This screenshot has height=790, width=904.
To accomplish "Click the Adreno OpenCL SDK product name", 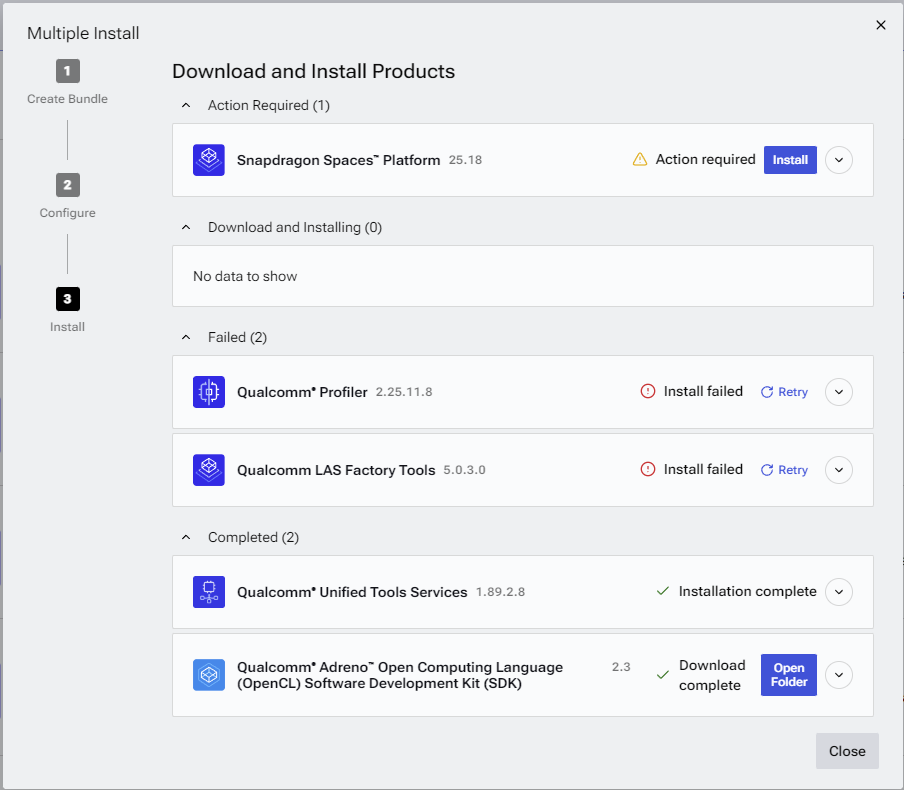I will [400, 675].
